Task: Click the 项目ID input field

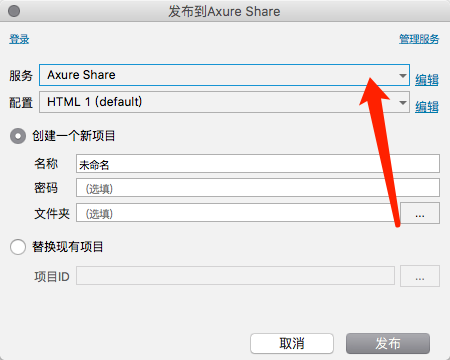Action: pos(235,275)
